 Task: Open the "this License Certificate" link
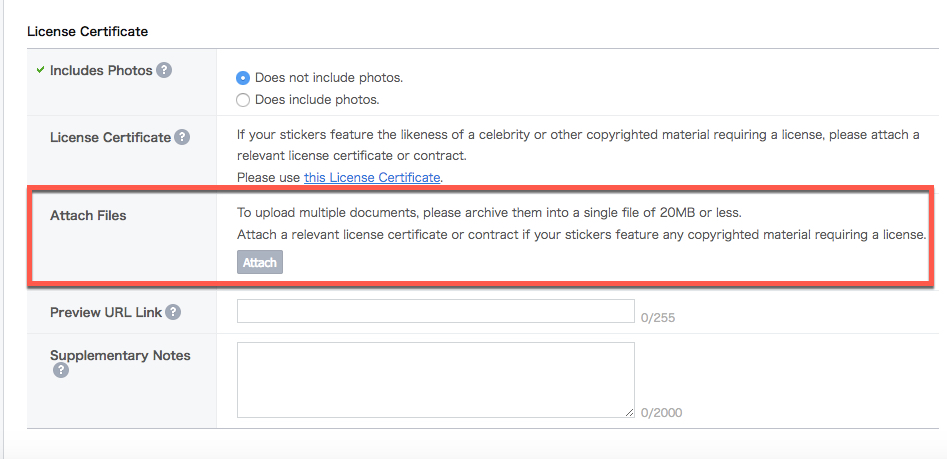[372, 177]
